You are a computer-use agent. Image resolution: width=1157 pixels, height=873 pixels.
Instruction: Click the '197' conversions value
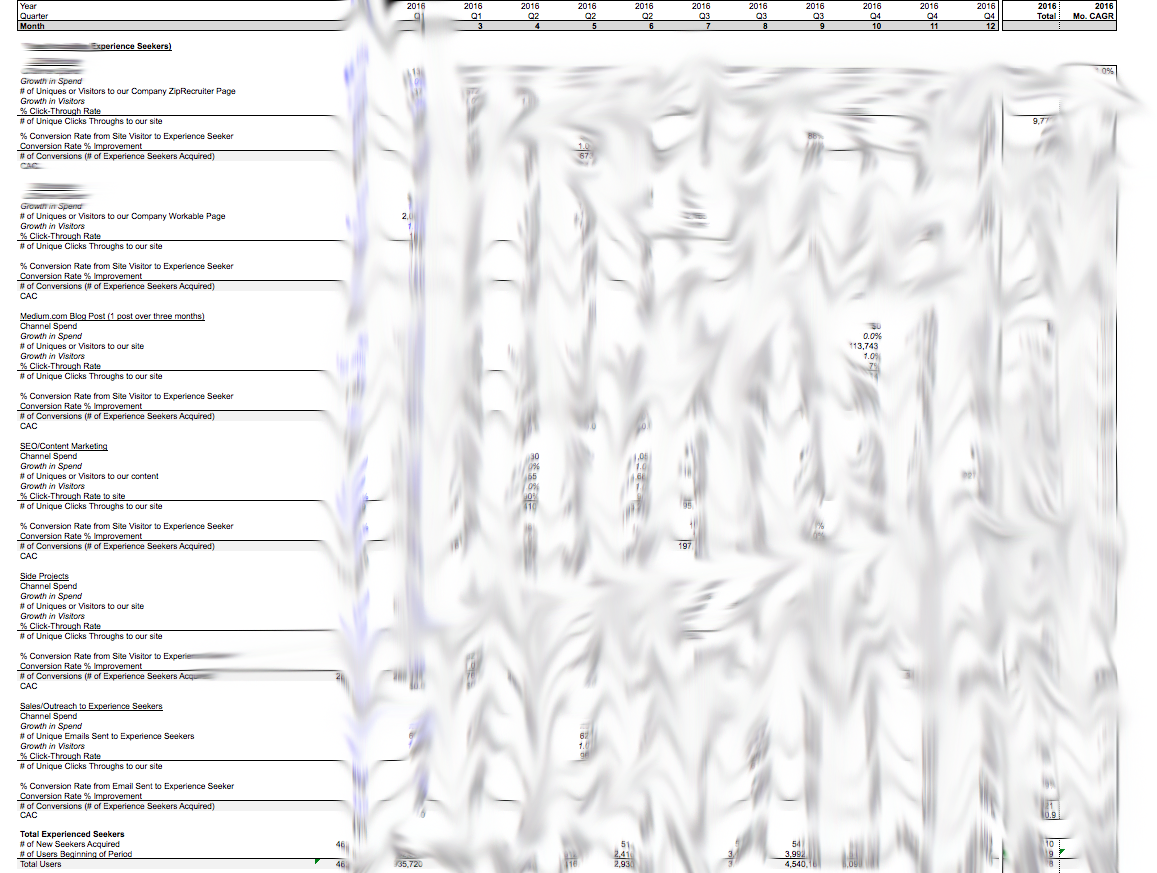pyautogui.click(x=685, y=546)
